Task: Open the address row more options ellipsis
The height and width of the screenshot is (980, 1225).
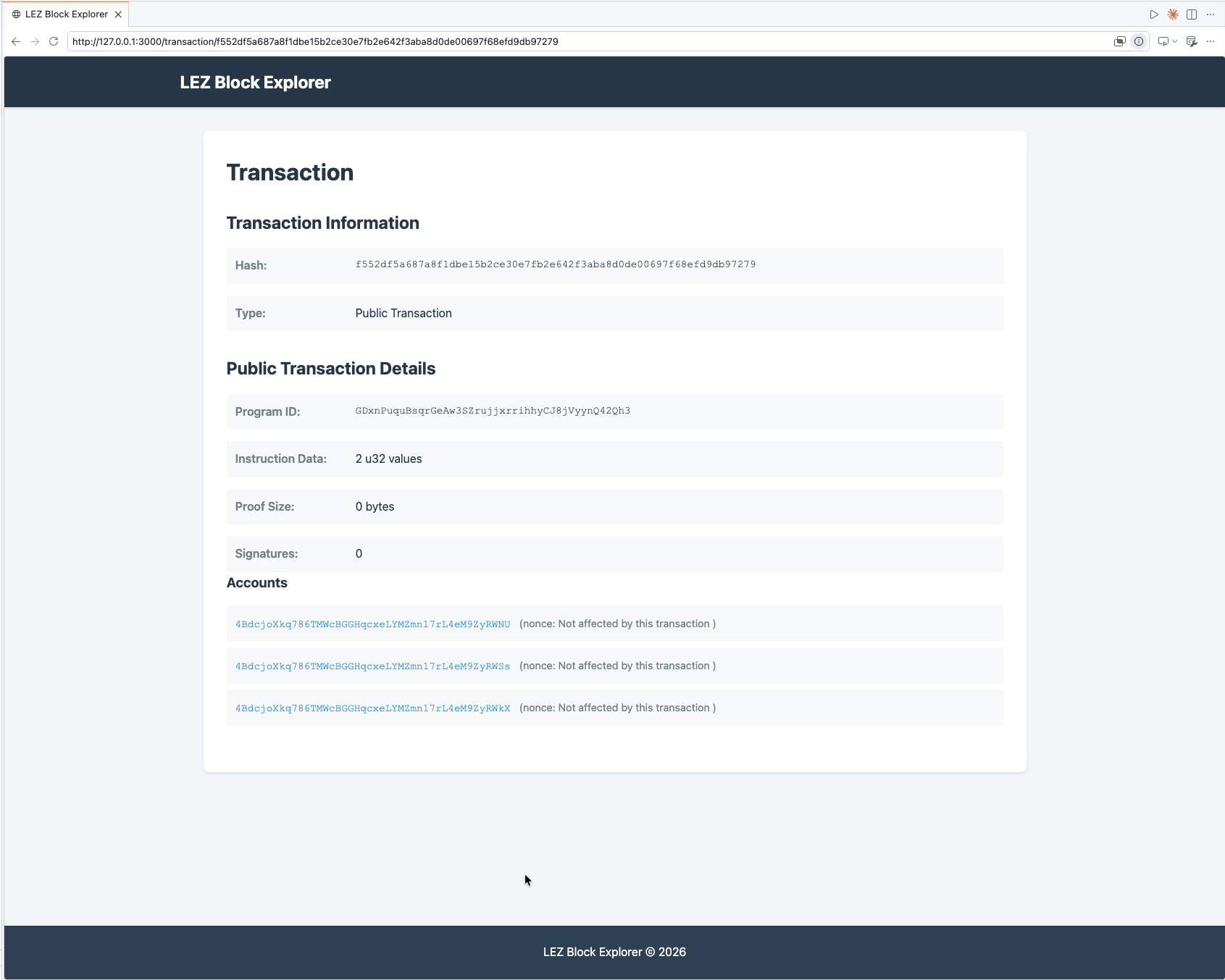Action: coord(1211,41)
